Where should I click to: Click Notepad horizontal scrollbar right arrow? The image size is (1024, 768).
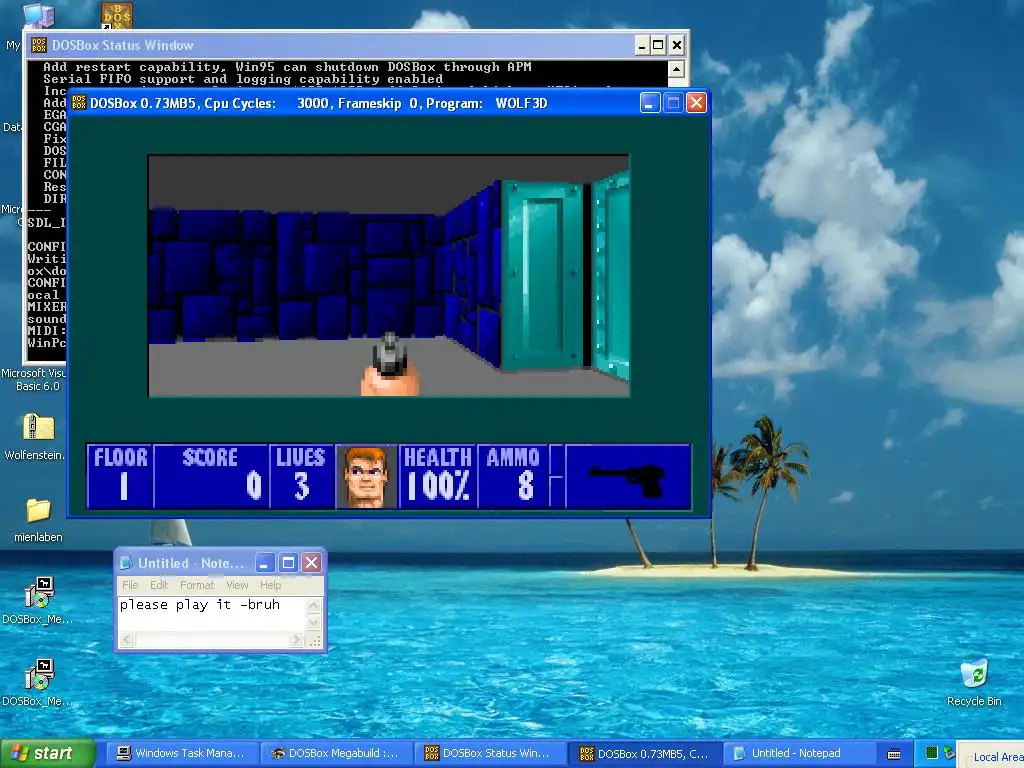[297, 640]
